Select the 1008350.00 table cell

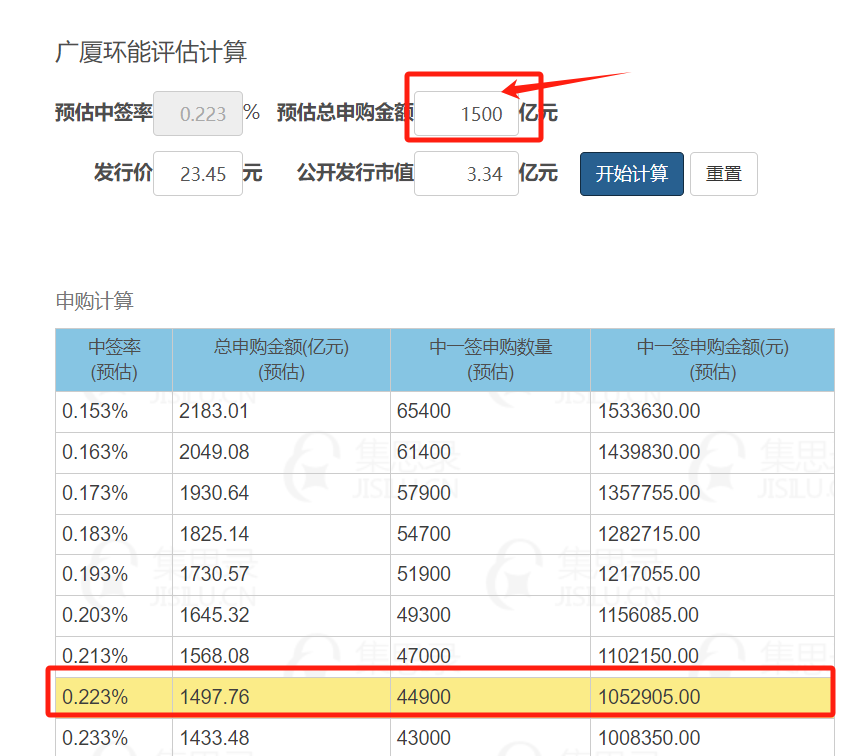pos(712,738)
